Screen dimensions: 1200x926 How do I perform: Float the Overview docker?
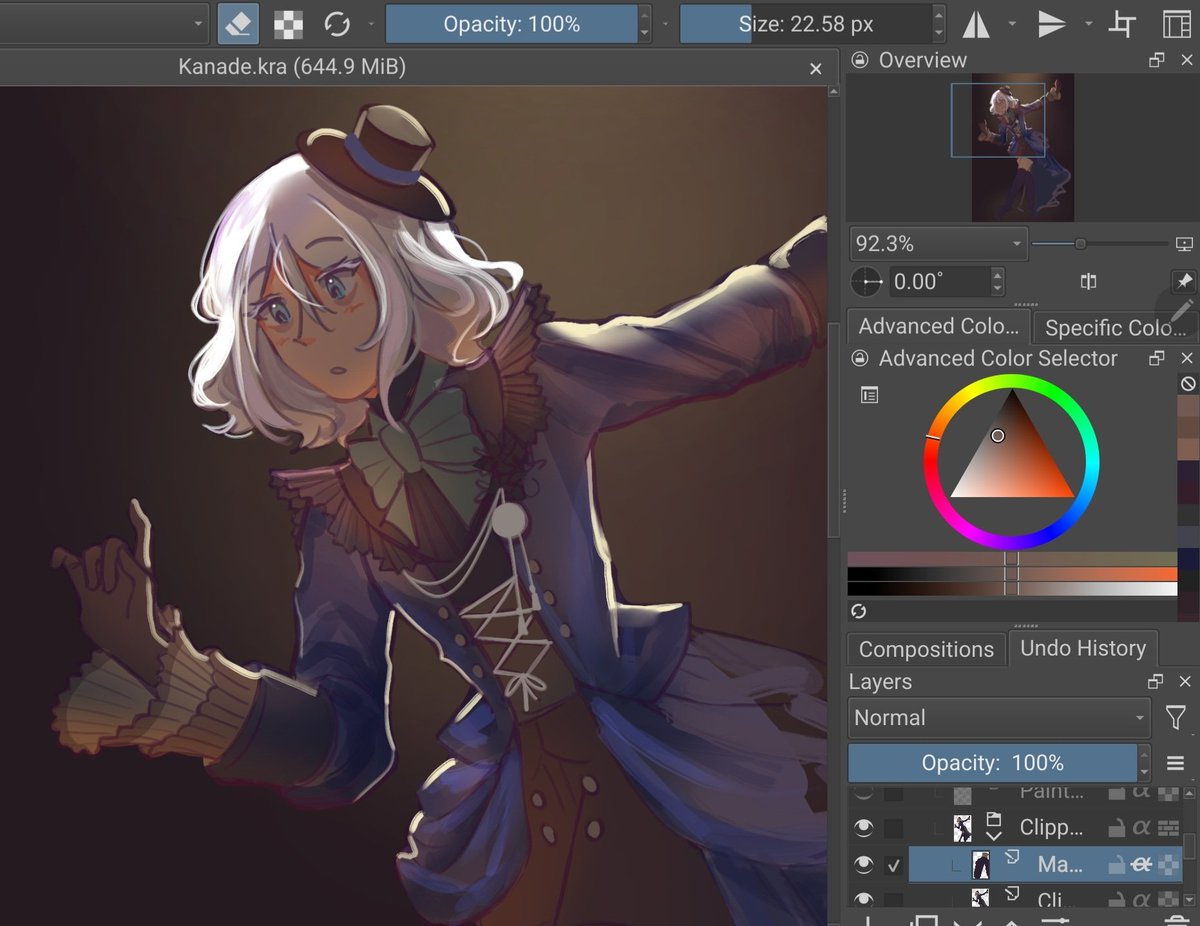1157,60
